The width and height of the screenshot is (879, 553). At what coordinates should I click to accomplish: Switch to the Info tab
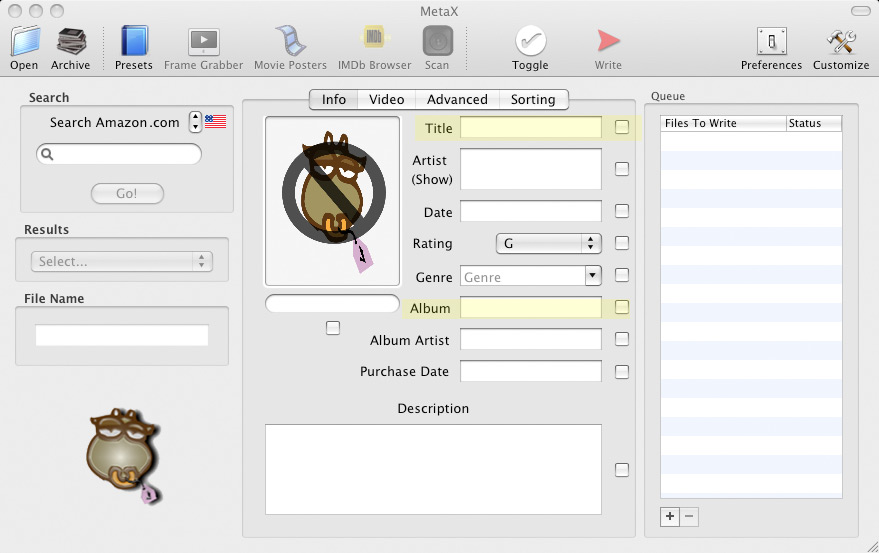click(334, 99)
